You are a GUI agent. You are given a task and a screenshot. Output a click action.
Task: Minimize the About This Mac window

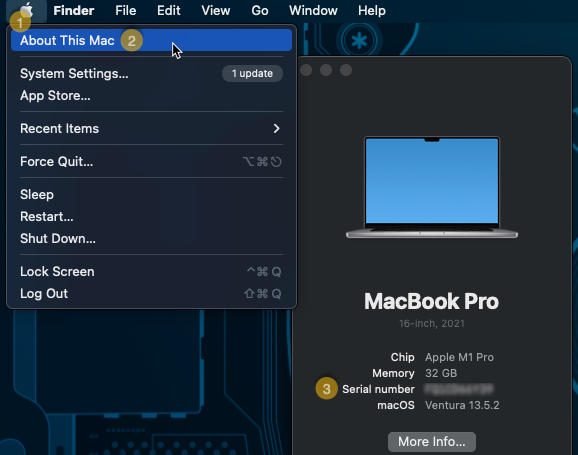coord(326,70)
